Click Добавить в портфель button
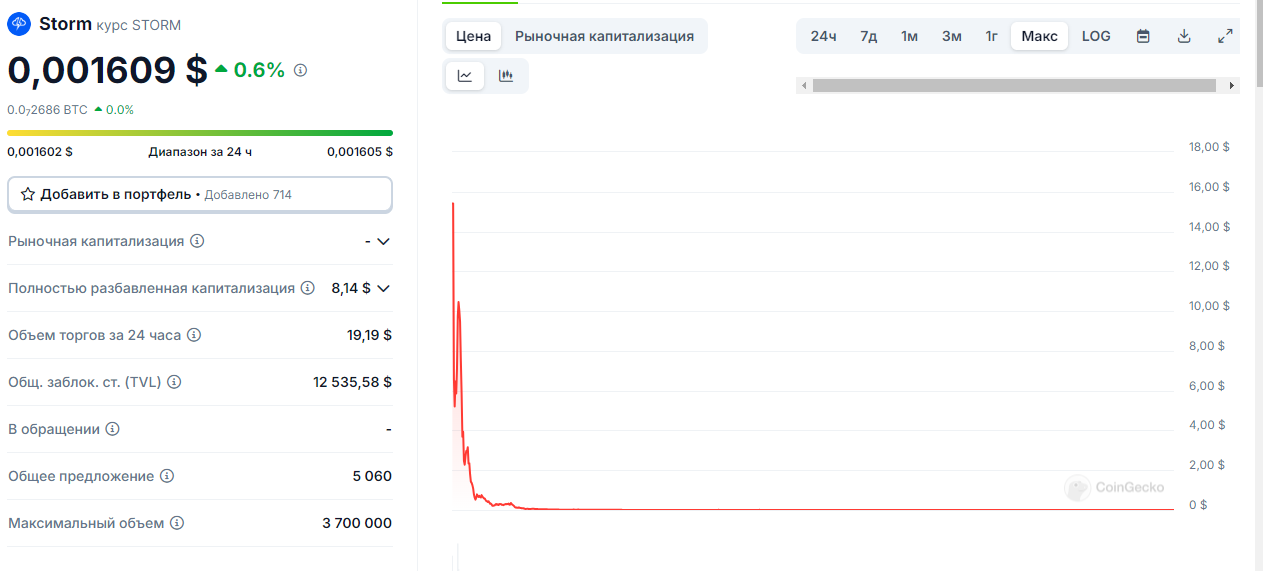1263x571 pixels. 200,194
